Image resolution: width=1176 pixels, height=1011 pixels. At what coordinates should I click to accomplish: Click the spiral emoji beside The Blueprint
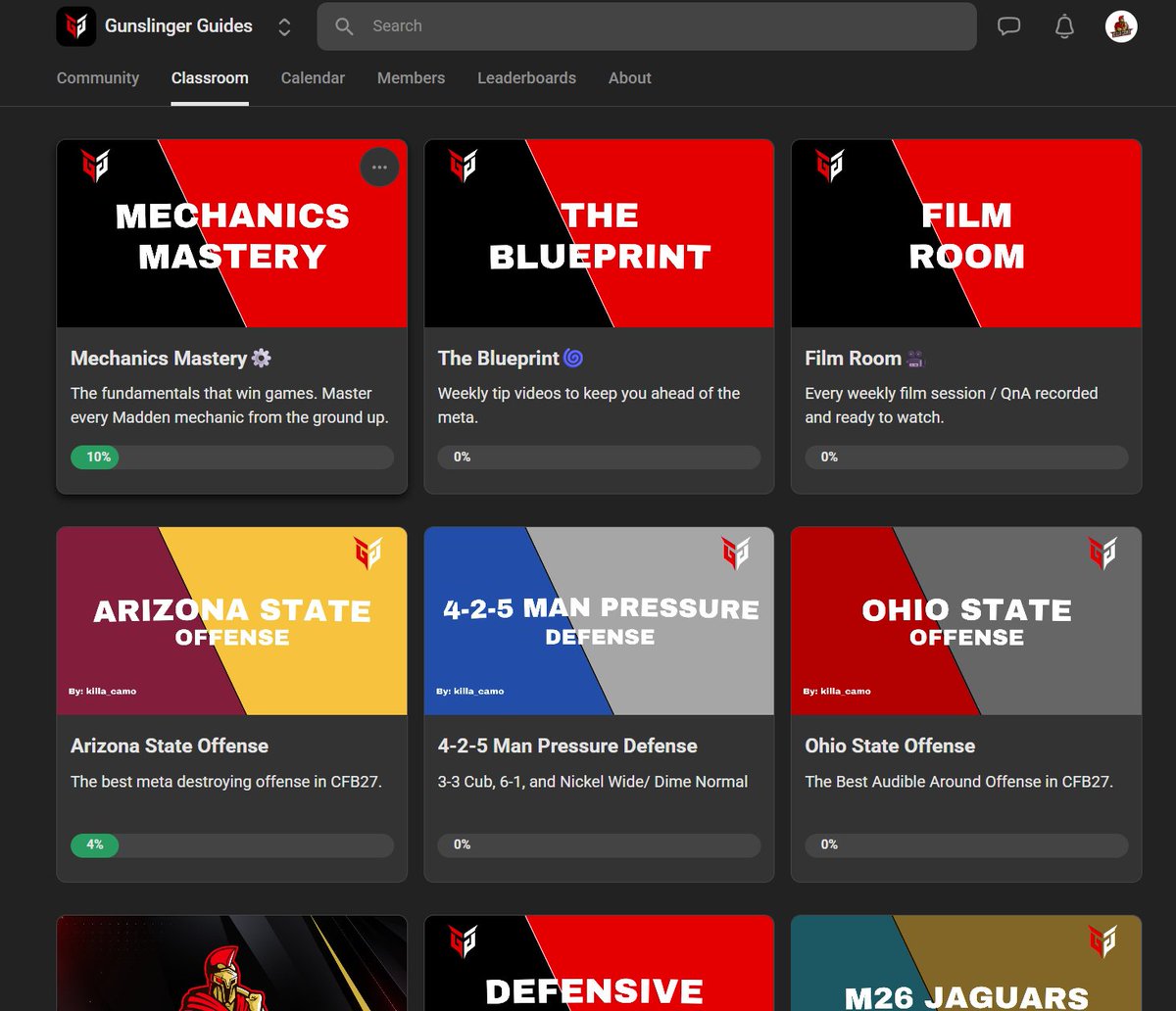point(573,359)
